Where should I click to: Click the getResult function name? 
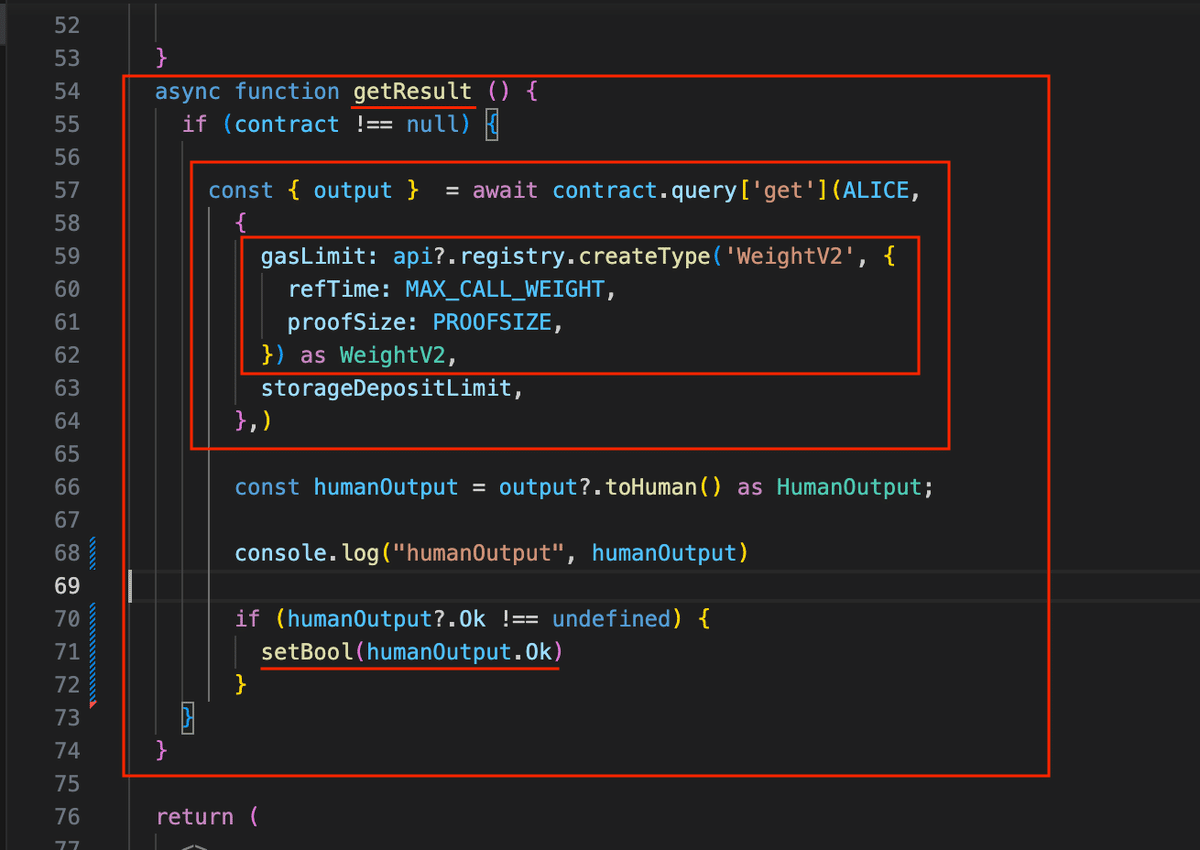412,91
